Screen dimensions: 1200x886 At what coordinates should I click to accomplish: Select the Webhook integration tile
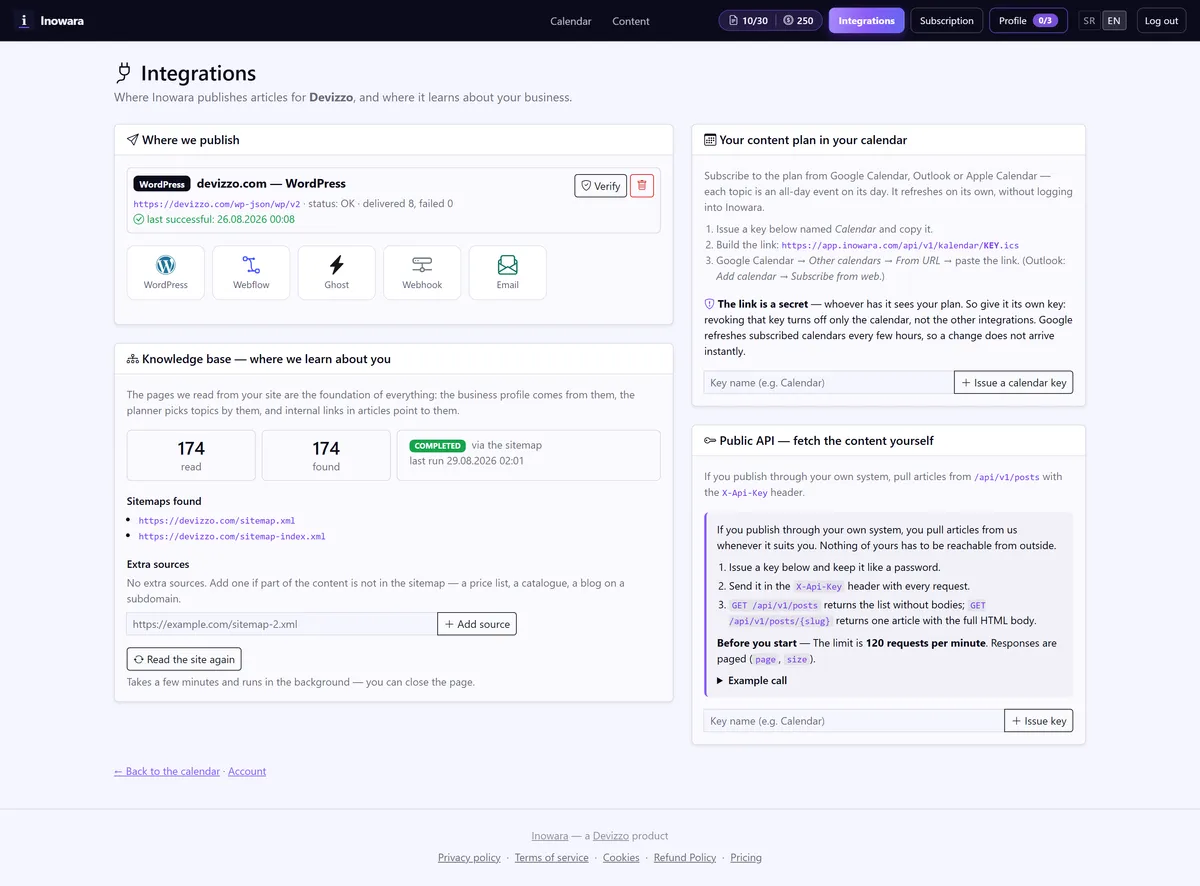[422, 272]
